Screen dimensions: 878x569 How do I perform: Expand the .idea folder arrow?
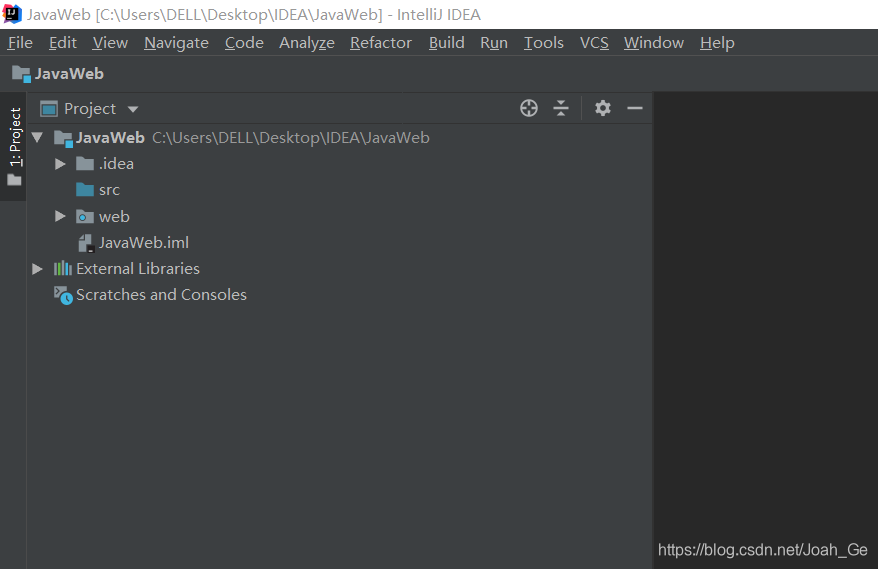(x=60, y=164)
